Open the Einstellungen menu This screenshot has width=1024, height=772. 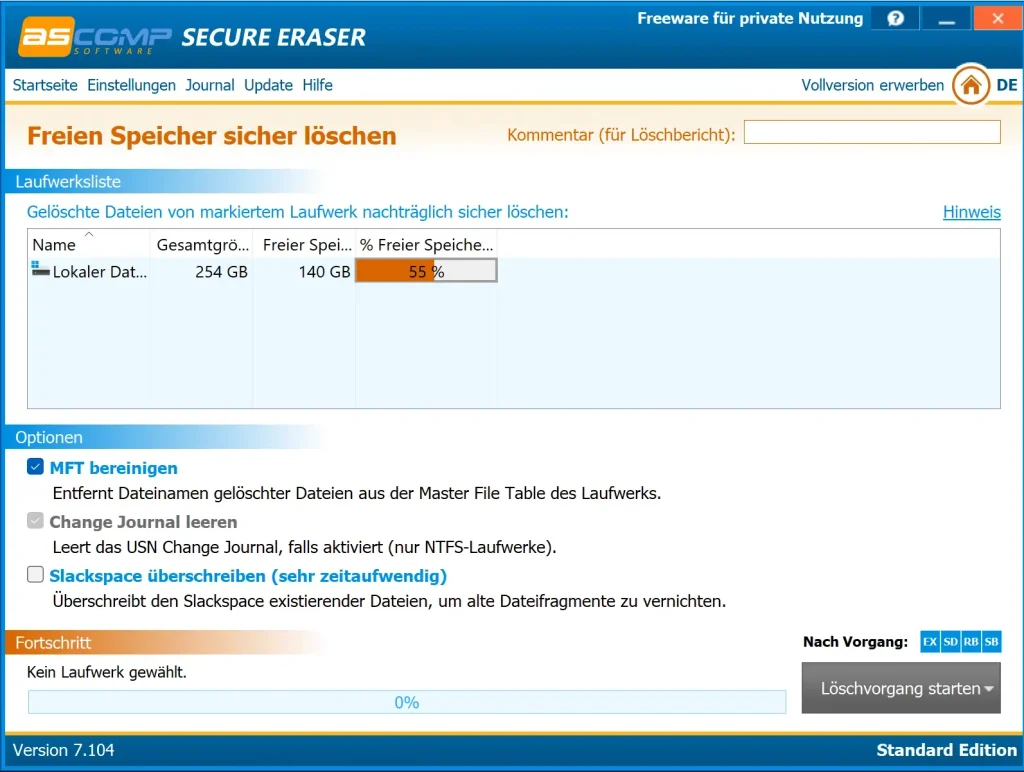[131, 85]
